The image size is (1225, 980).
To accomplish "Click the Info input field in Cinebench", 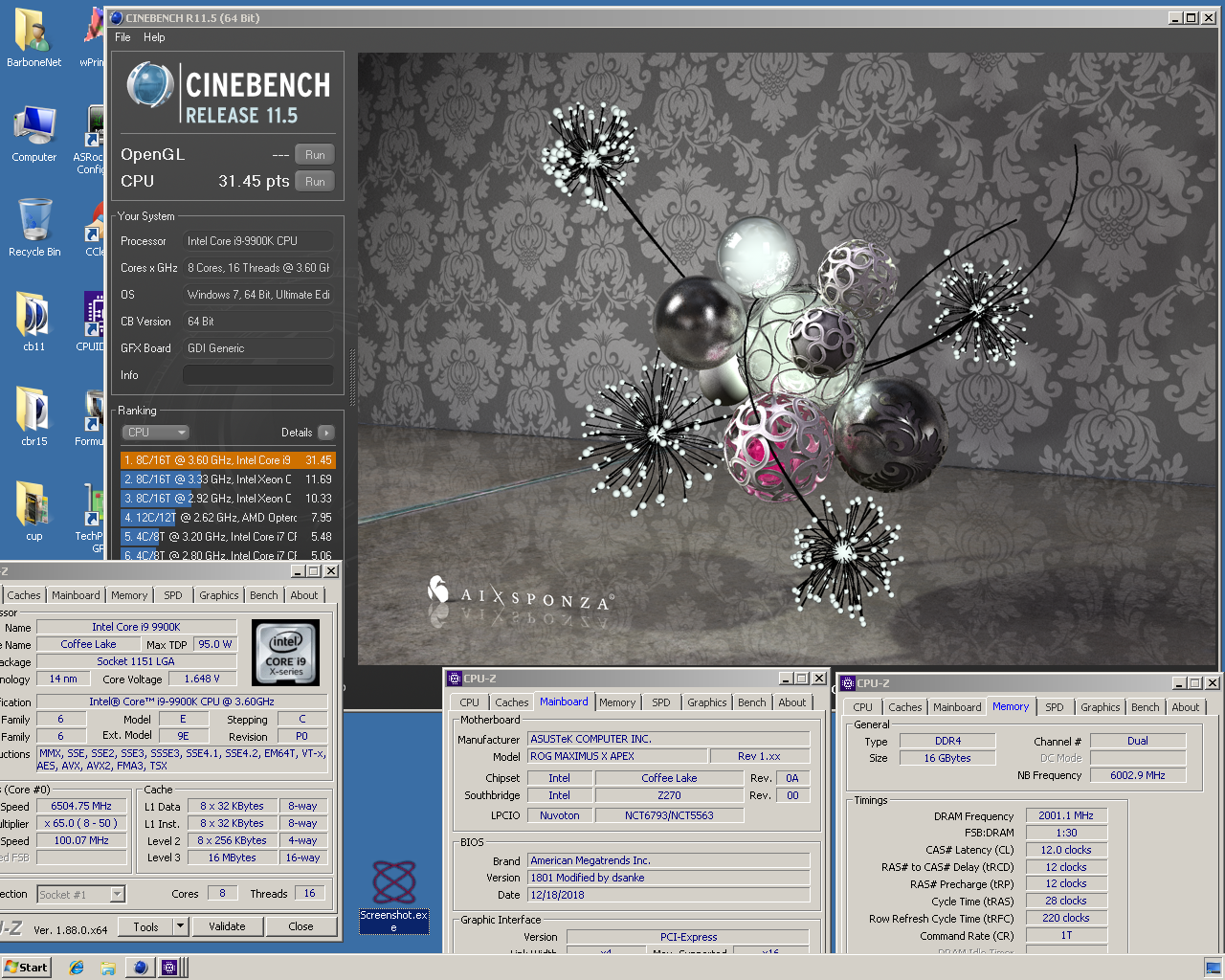I will point(258,375).
